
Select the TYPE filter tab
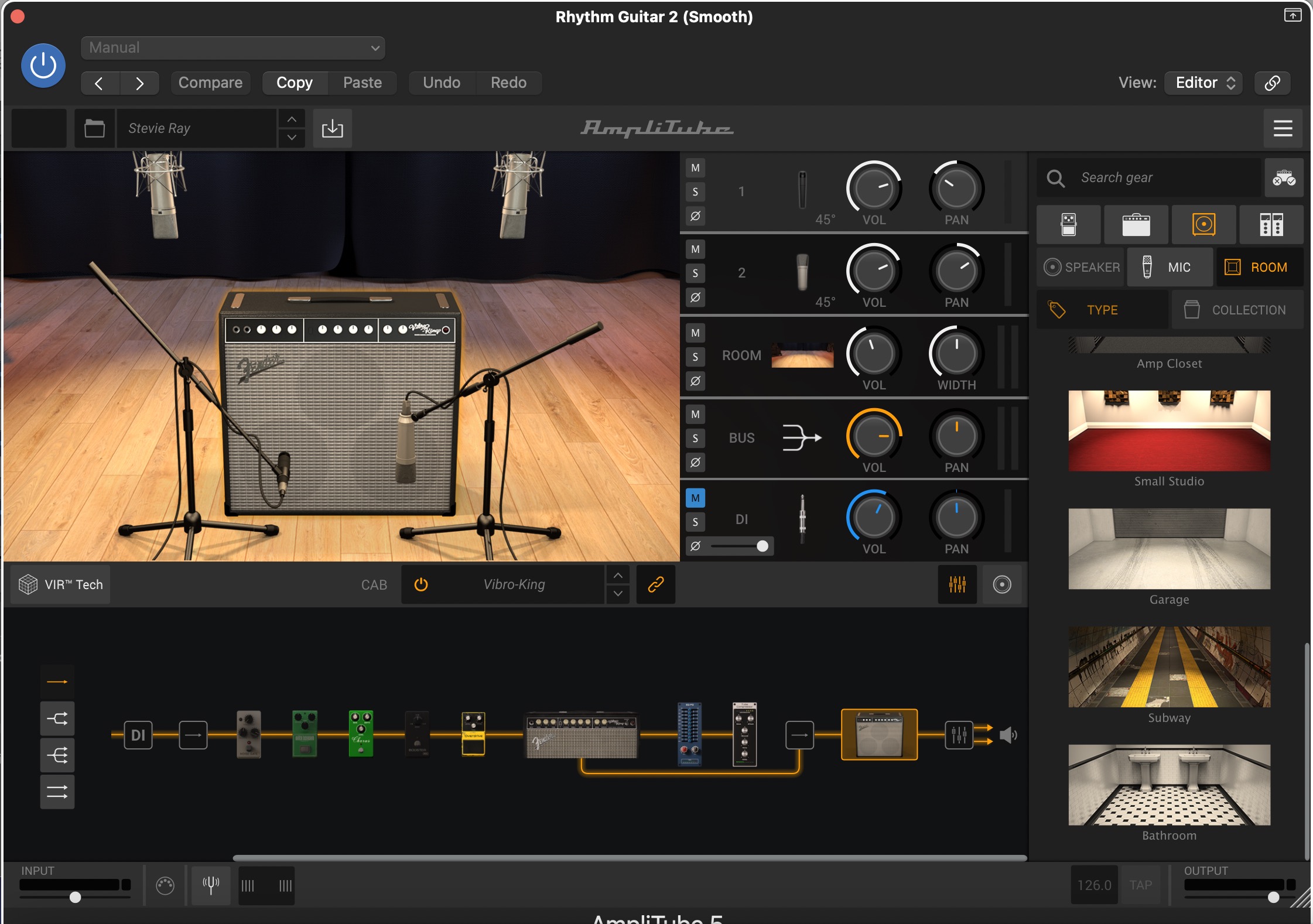[x=1102, y=310]
